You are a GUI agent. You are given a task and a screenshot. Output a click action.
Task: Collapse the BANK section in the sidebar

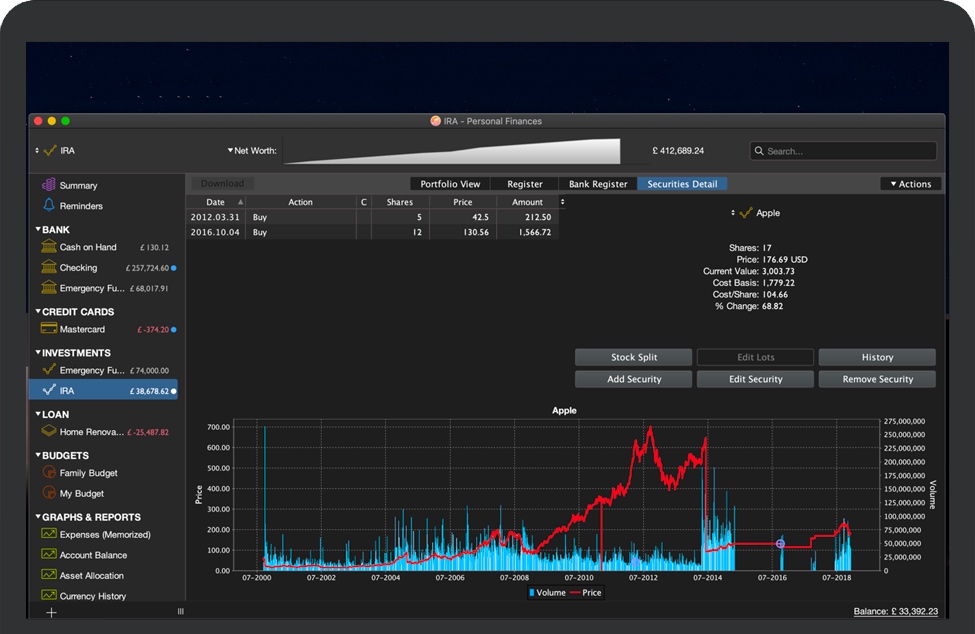(37, 230)
